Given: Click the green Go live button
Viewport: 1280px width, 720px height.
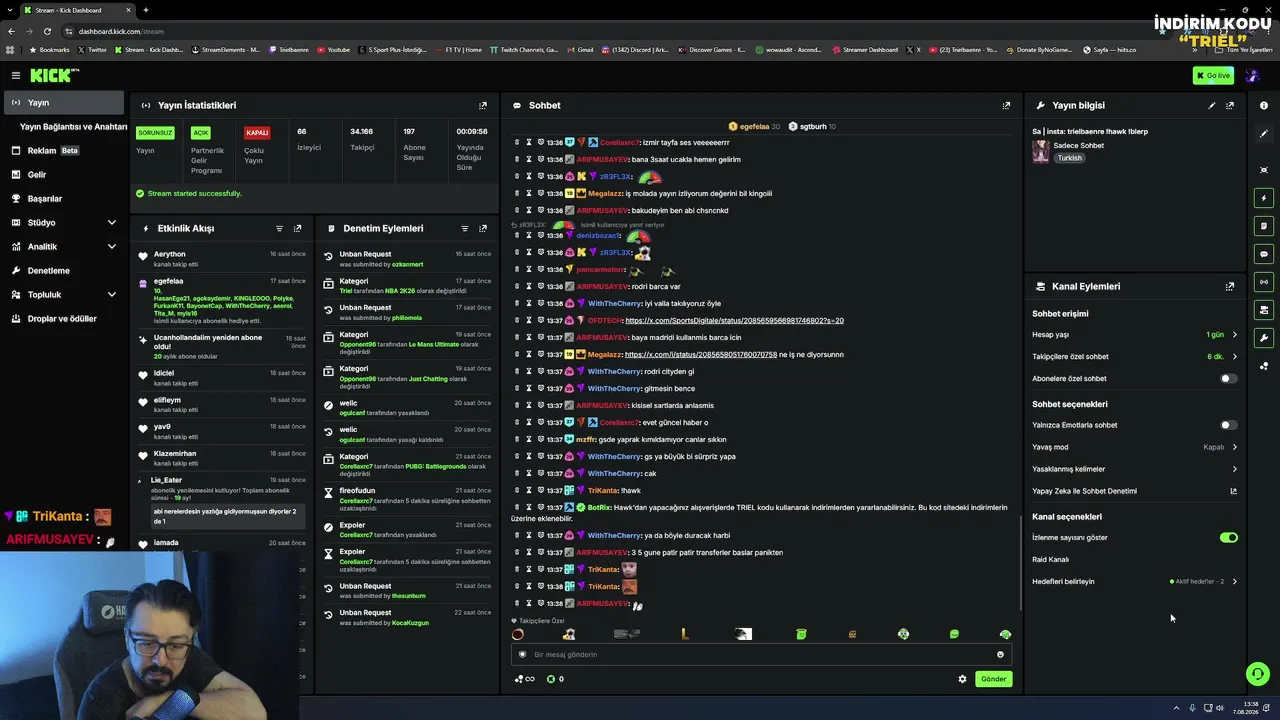Looking at the screenshot, I should [x=1213, y=75].
